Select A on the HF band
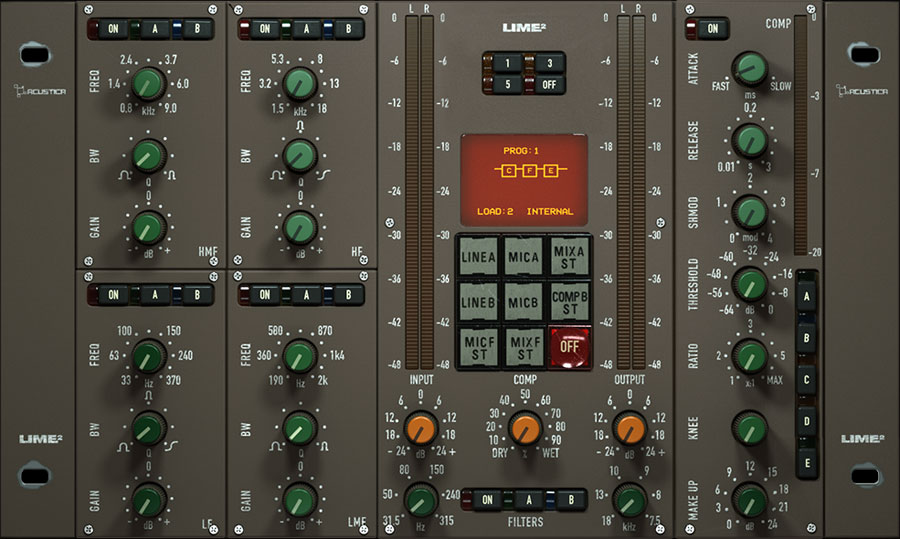This screenshot has height=539, width=900. click(x=306, y=29)
